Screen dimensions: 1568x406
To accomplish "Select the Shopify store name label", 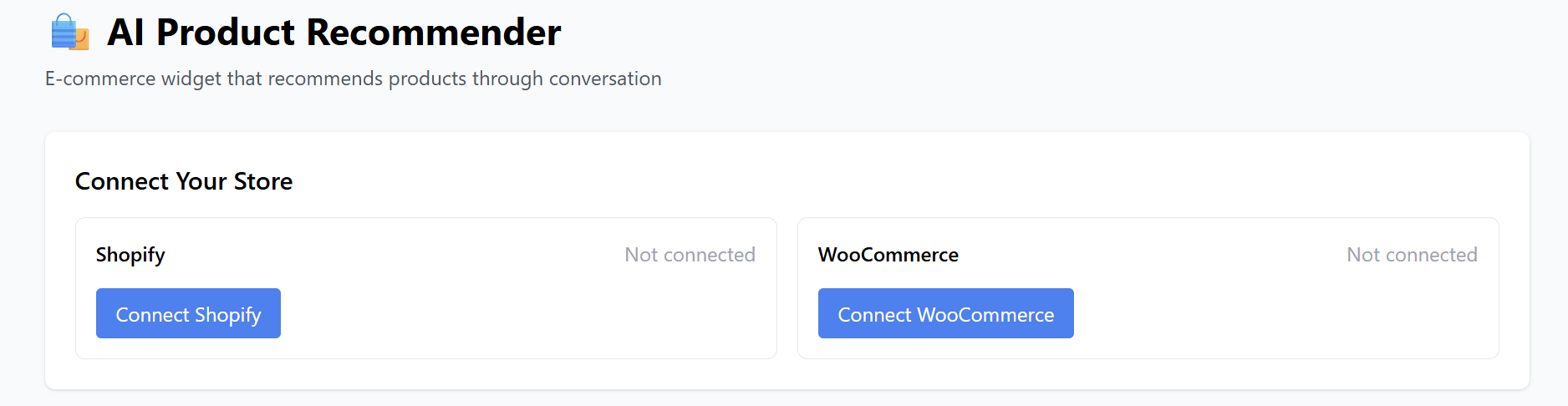I will click(x=130, y=255).
